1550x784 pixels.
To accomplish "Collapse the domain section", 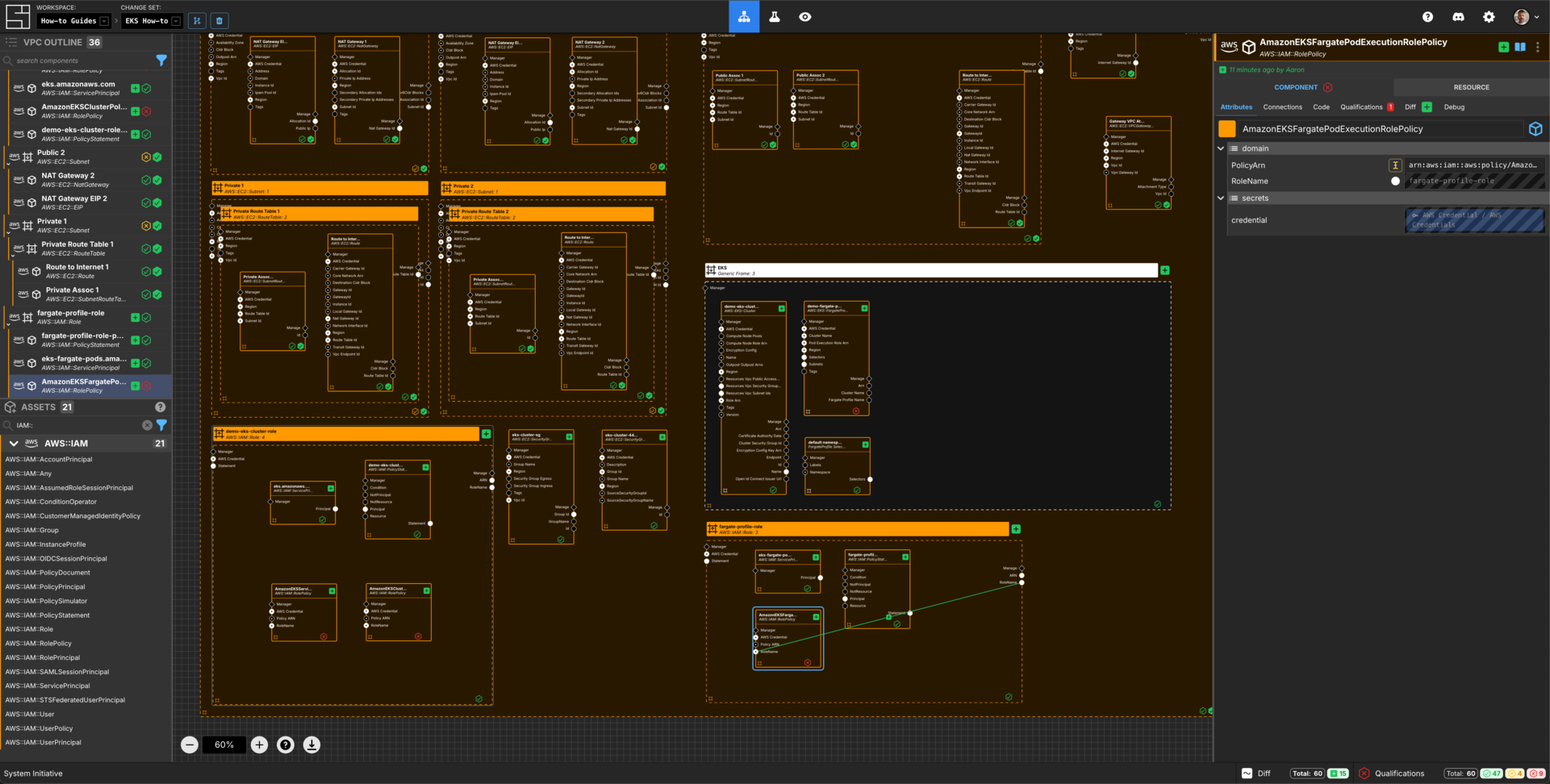I will tap(1221, 148).
